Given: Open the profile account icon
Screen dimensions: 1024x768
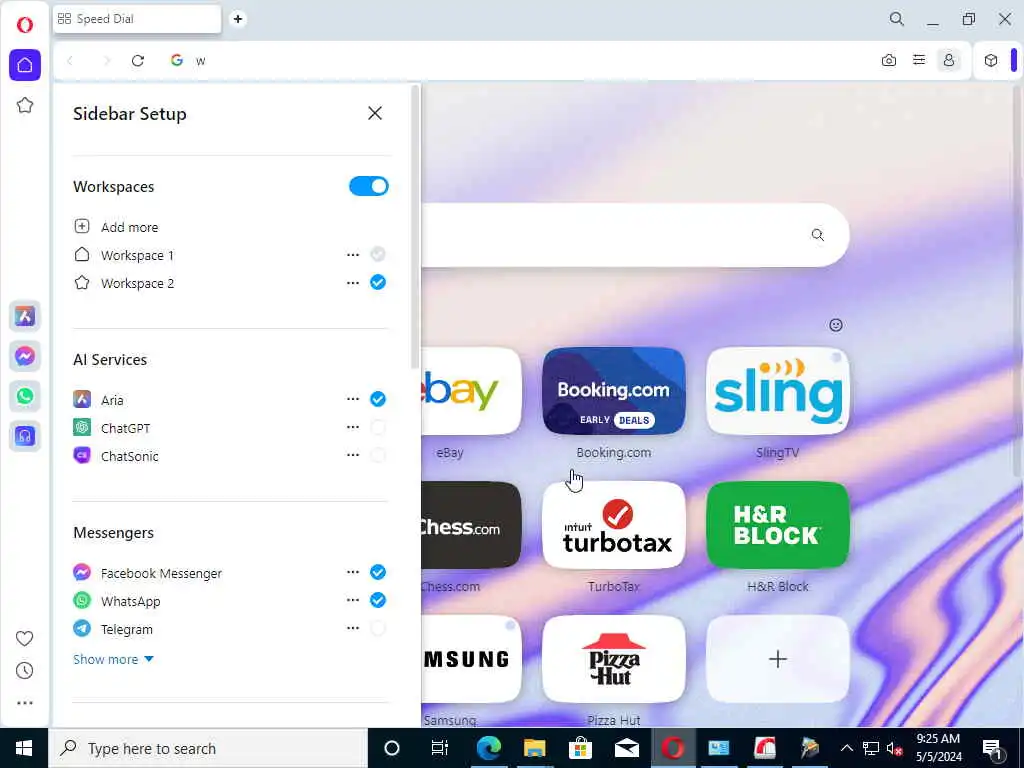Looking at the screenshot, I should click(949, 60).
